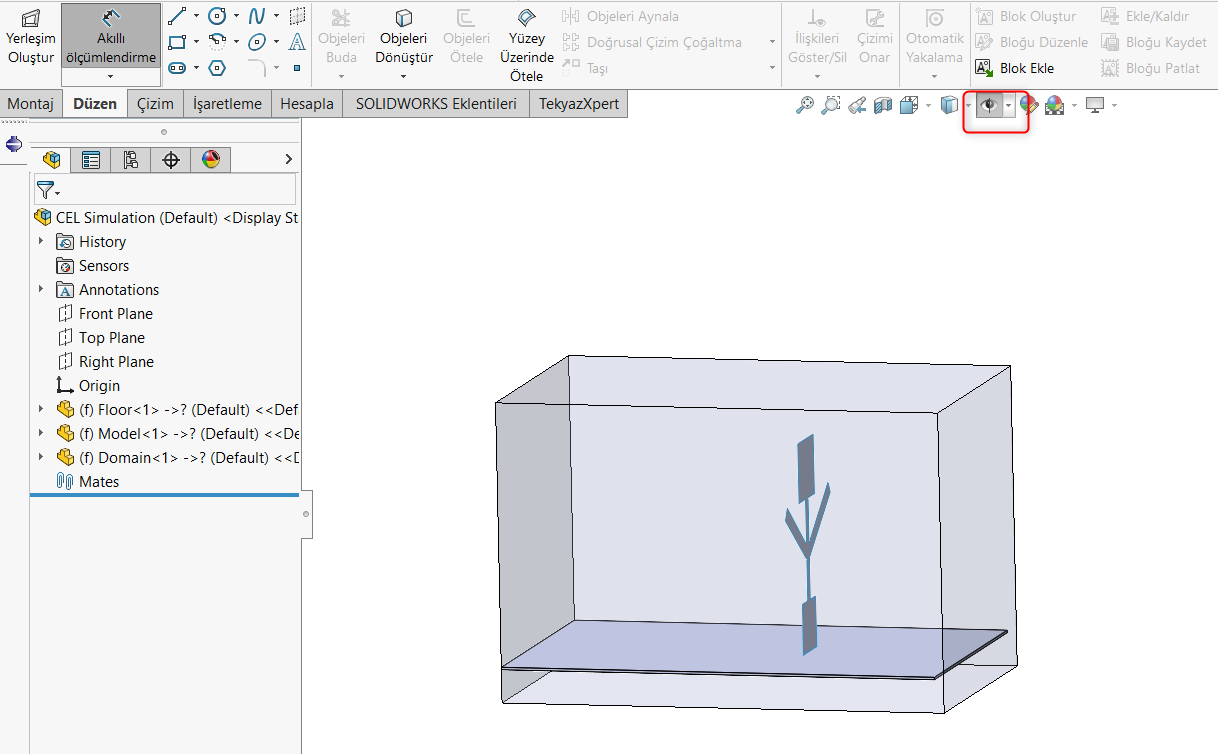Click the panel collapse handle on tree edge
1218x754 pixels.
coord(306,514)
